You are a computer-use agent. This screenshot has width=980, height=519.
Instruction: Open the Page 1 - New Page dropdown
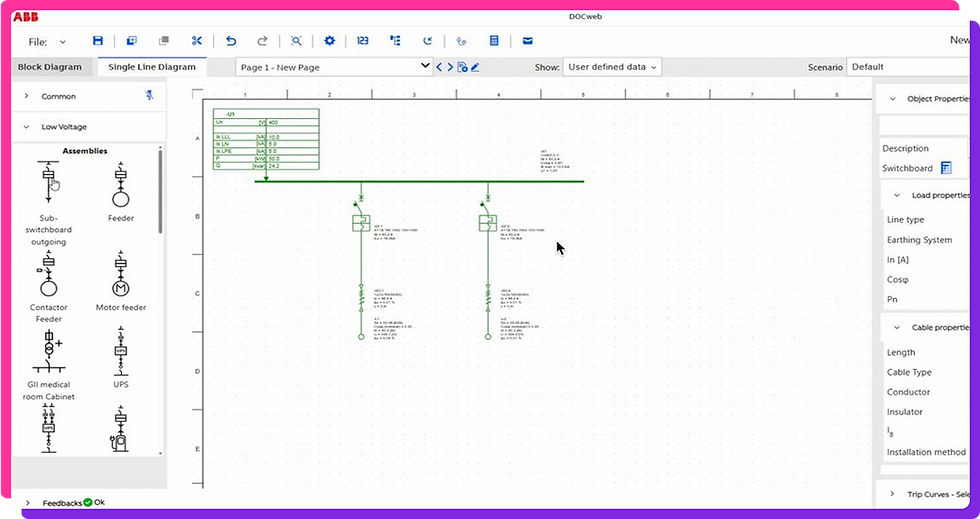pos(334,67)
